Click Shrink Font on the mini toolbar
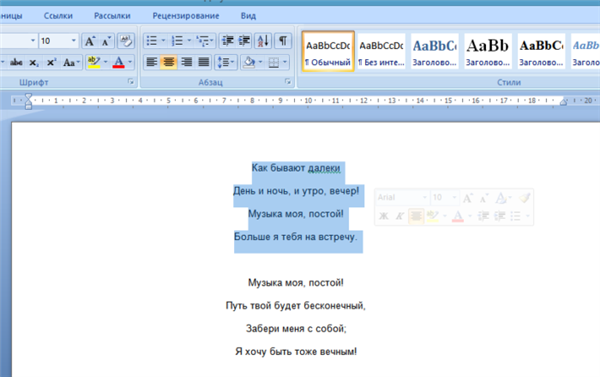This screenshot has height=377, width=600. point(483,198)
